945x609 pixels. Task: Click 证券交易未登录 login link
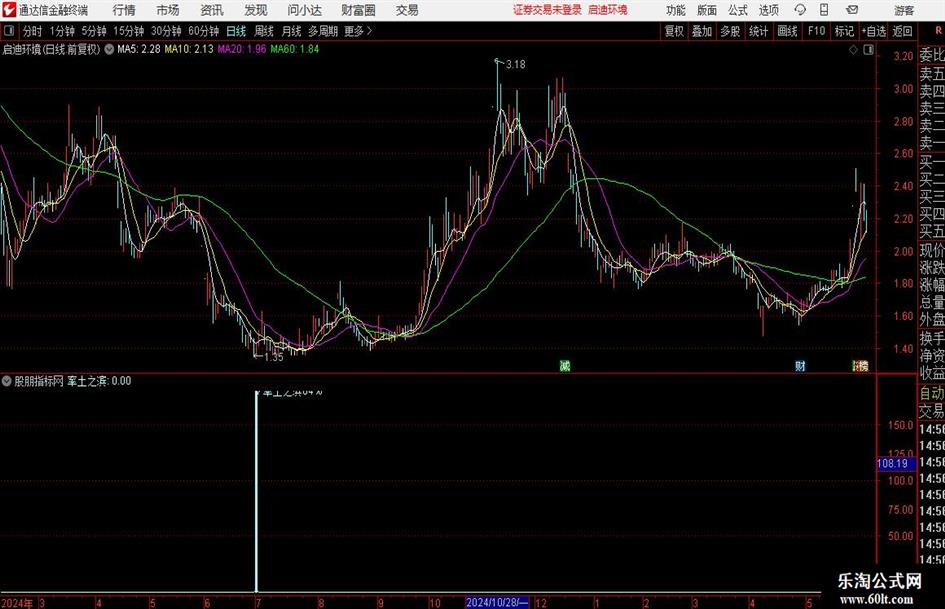tap(547, 10)
